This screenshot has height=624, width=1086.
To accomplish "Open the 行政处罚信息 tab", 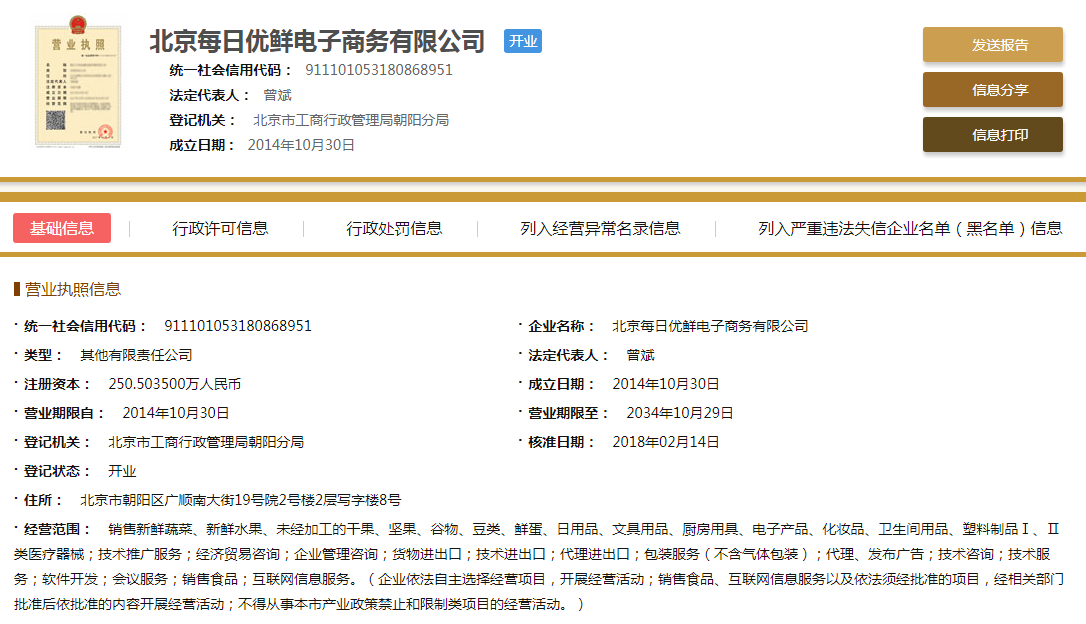I will click(x=394, y=229).
